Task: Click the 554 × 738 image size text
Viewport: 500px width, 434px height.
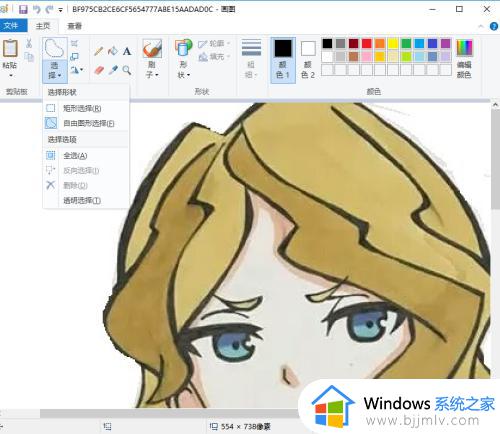Action: pyautogui.click(x=246, y=426)
